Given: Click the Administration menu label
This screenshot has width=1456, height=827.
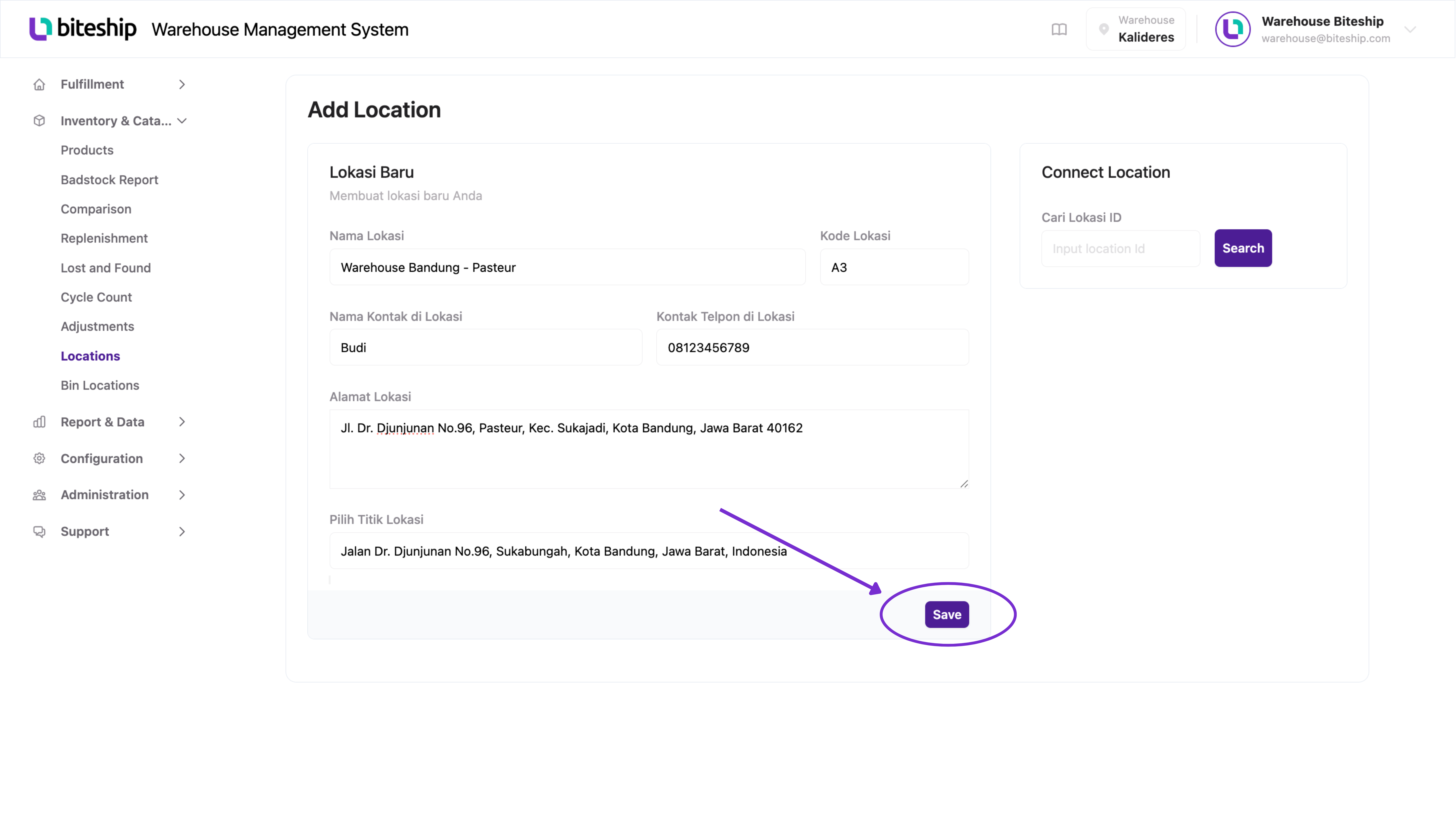Looking at the screenshot, I should [104, 495].
